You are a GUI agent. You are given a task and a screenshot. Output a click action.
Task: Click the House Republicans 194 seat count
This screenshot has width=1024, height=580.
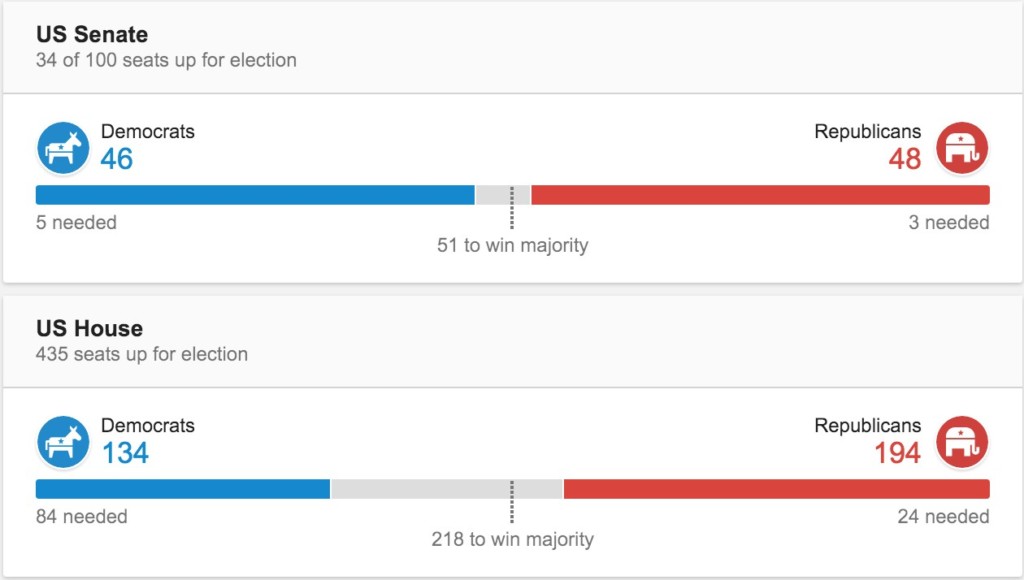(x=897, y=453)
